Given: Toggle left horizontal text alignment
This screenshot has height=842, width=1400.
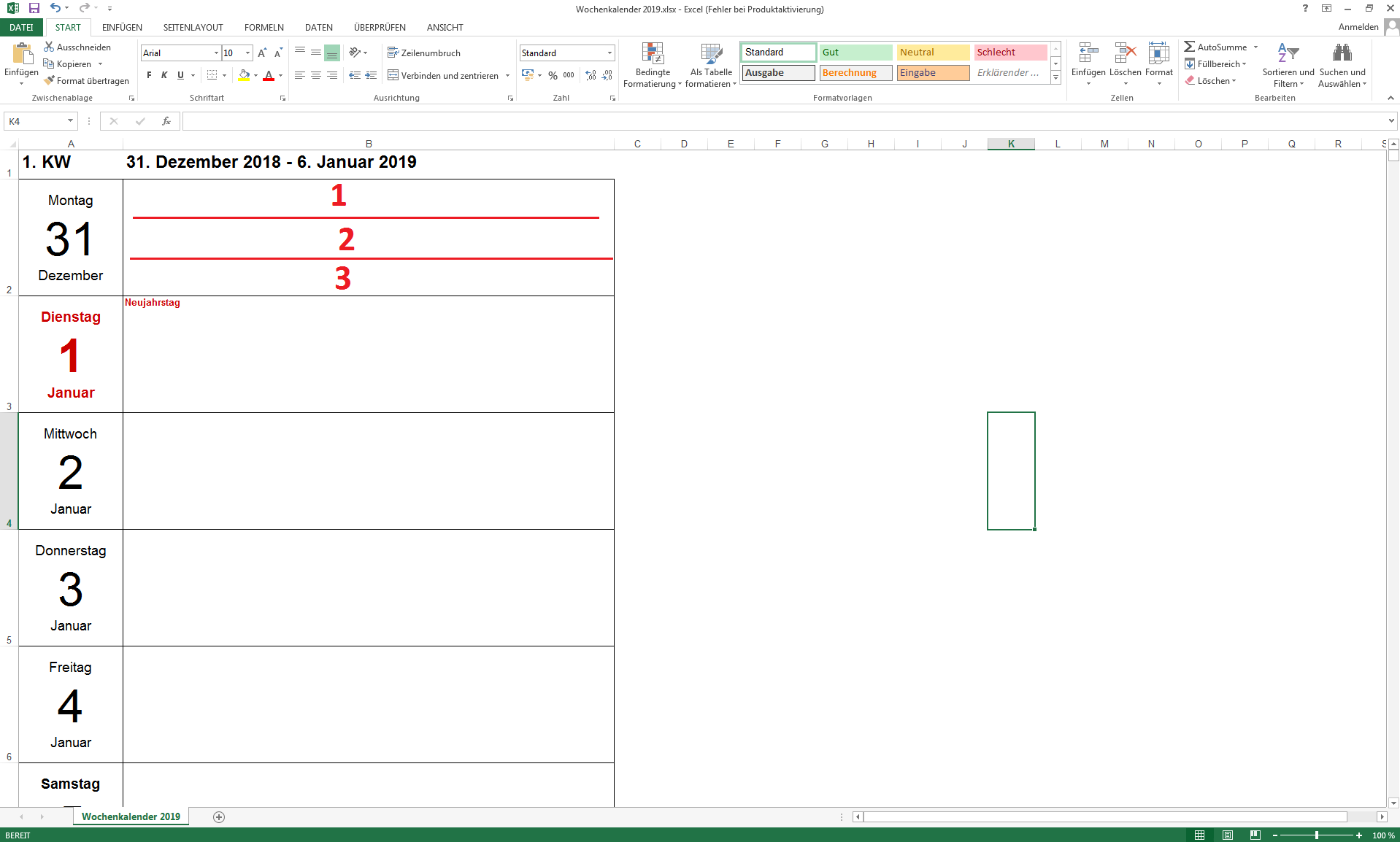Looking at the screenshot, I should 300,75.
